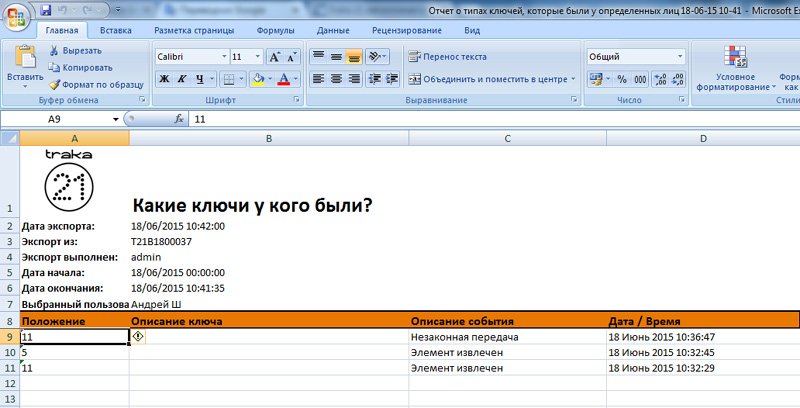
Task: Click the error warning smart tag in B9
Action: click(x=138, y=336)
